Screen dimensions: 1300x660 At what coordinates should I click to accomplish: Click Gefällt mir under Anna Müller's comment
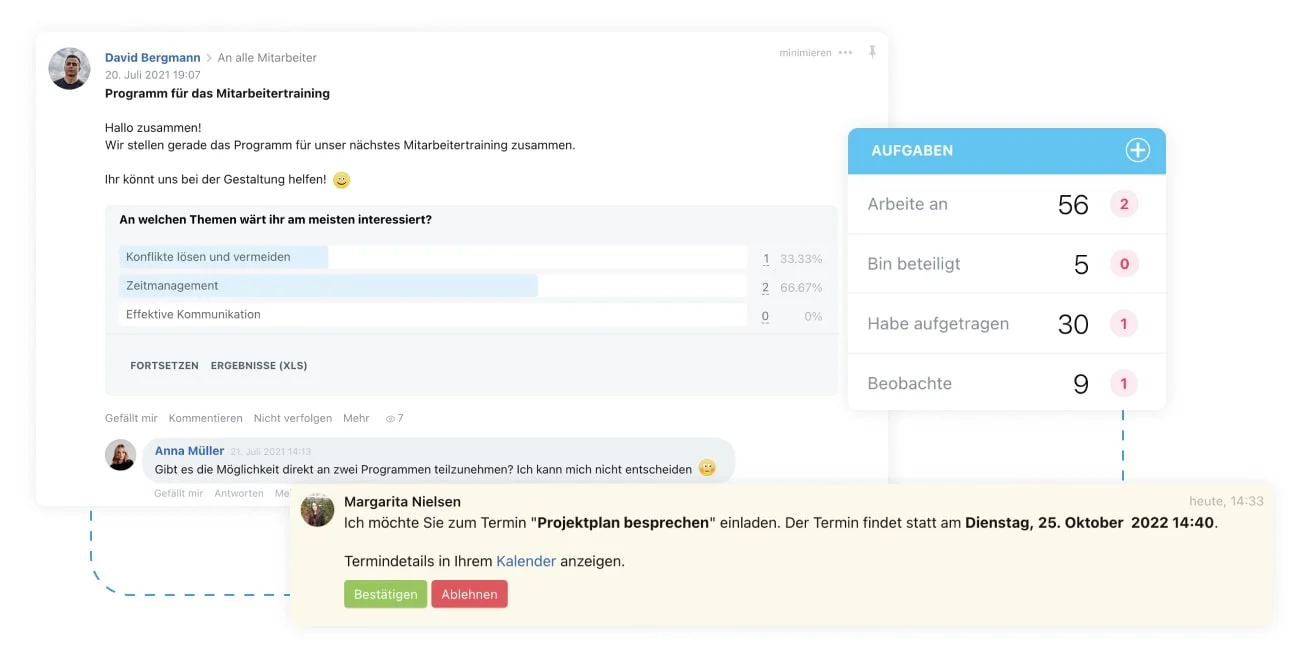point(179,493)
